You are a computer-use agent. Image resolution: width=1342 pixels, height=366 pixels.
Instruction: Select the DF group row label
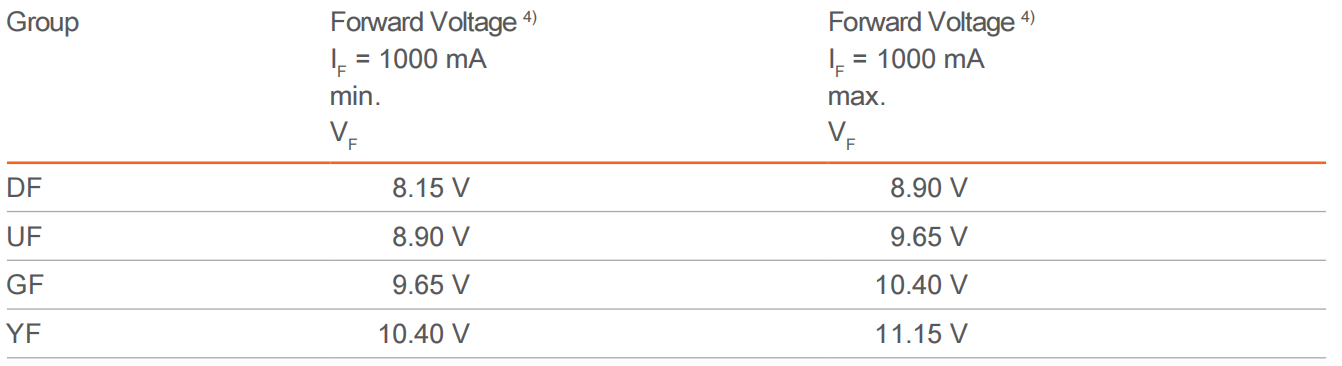click(x=24, y=188)
